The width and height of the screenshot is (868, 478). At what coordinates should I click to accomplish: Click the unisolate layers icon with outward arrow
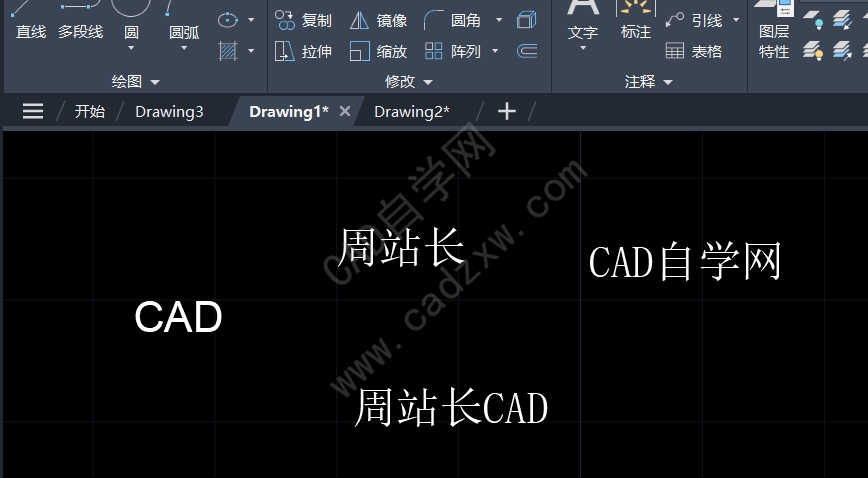pos(842,51)
